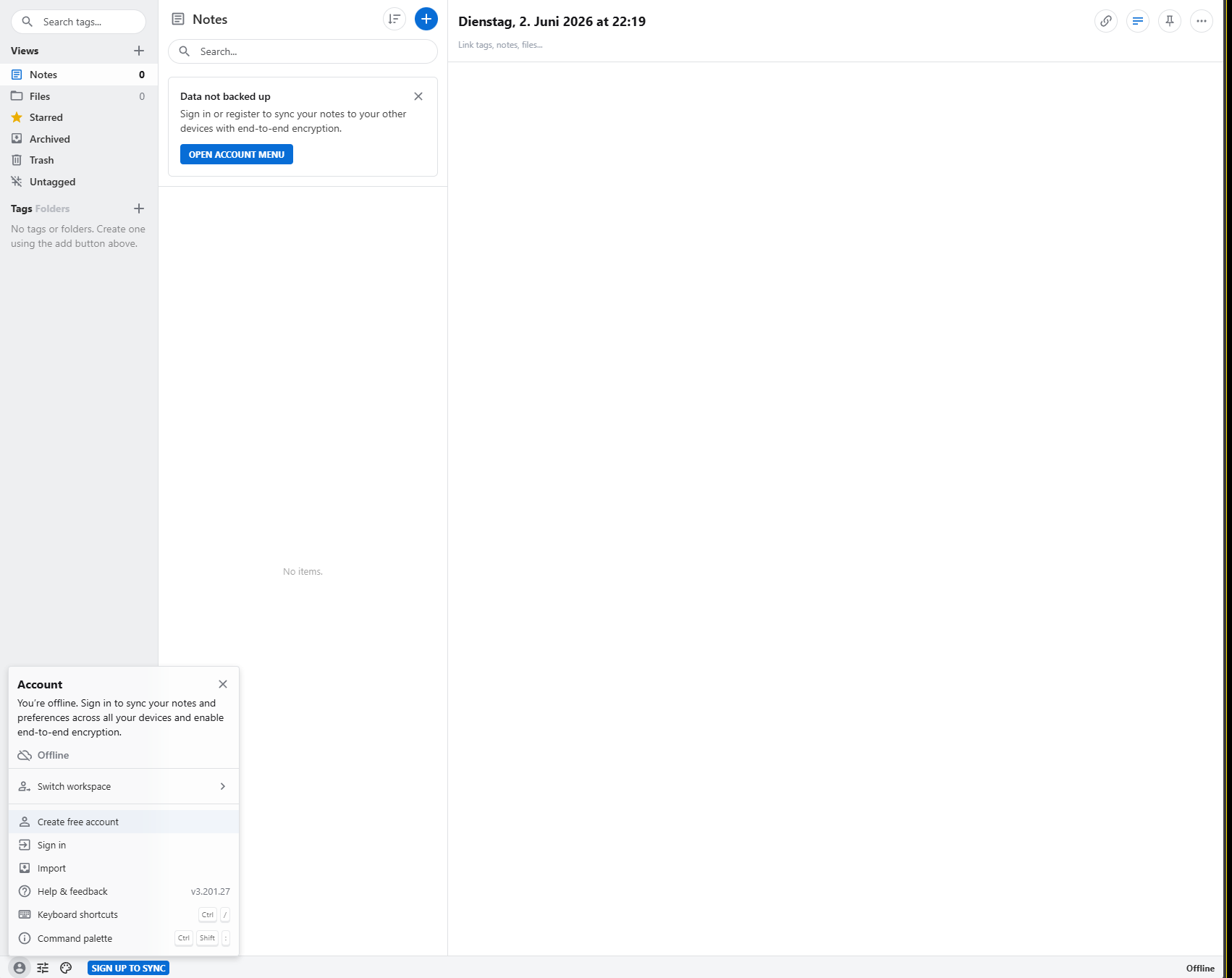Viewport: 1232px width, 978px height.
Task: Open the note options ellipsis menu
Action: tap(1202, 21)
